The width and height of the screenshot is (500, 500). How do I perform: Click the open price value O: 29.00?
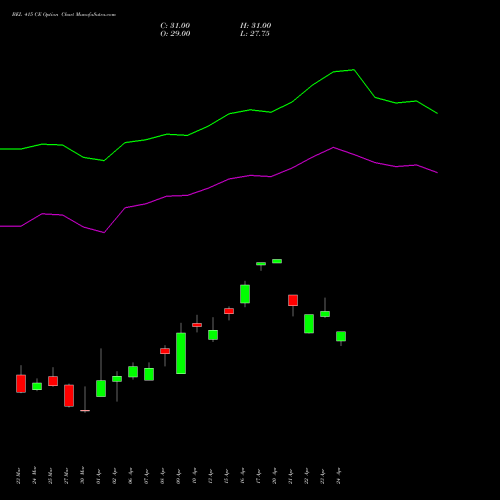click(175, 34)
